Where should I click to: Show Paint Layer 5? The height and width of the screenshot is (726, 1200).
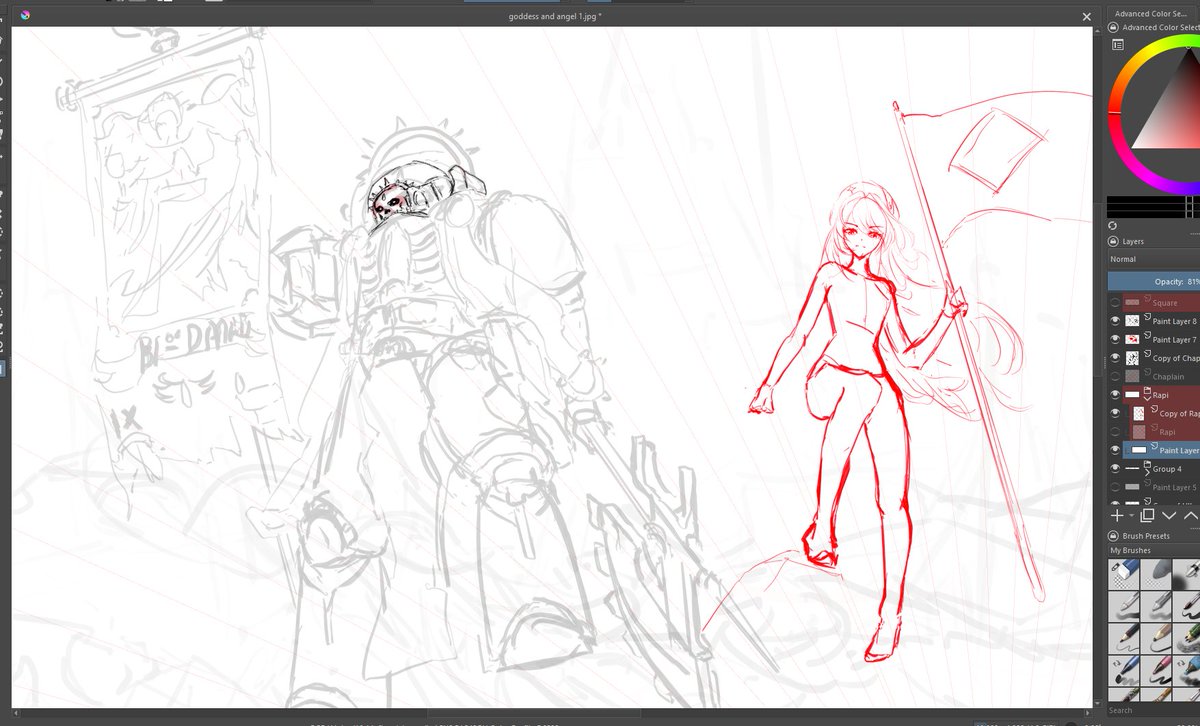pos(1116,487)
